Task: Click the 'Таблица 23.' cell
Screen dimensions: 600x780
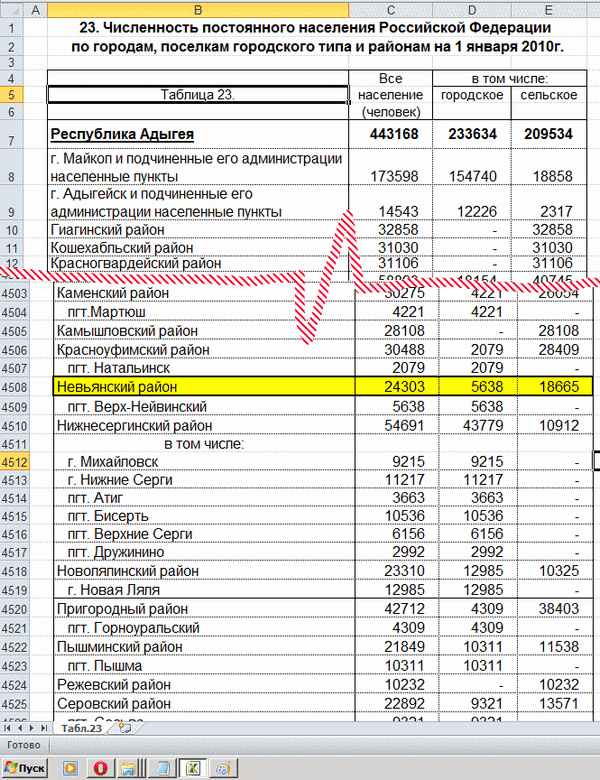Action: tap(198, 95)
